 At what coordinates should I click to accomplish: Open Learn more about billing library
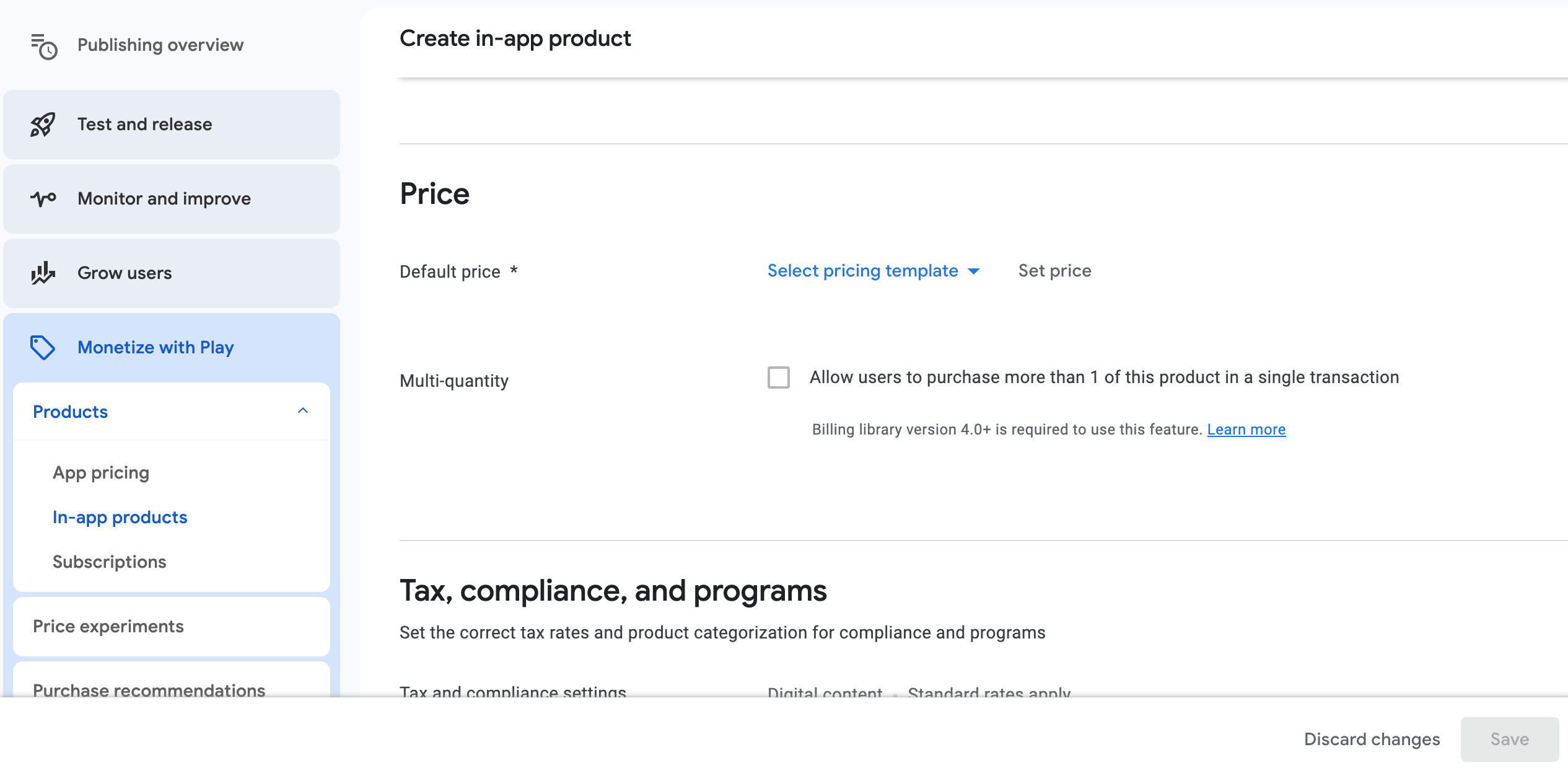[1246, 429]
